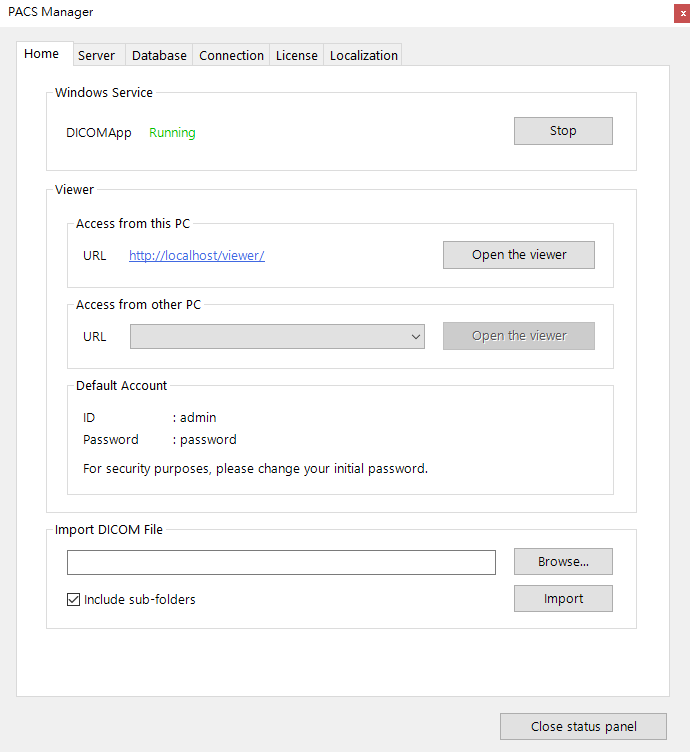Expand the URL dropdown for other PC access

pos(416,337)
